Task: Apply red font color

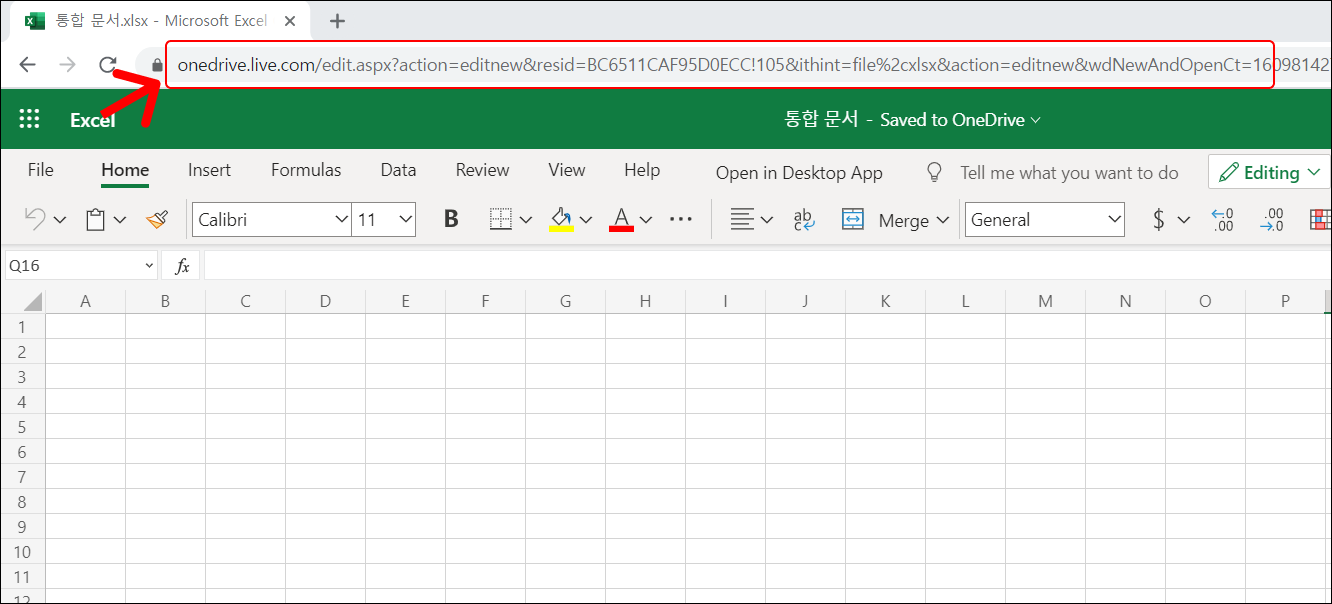Action: 621,220
